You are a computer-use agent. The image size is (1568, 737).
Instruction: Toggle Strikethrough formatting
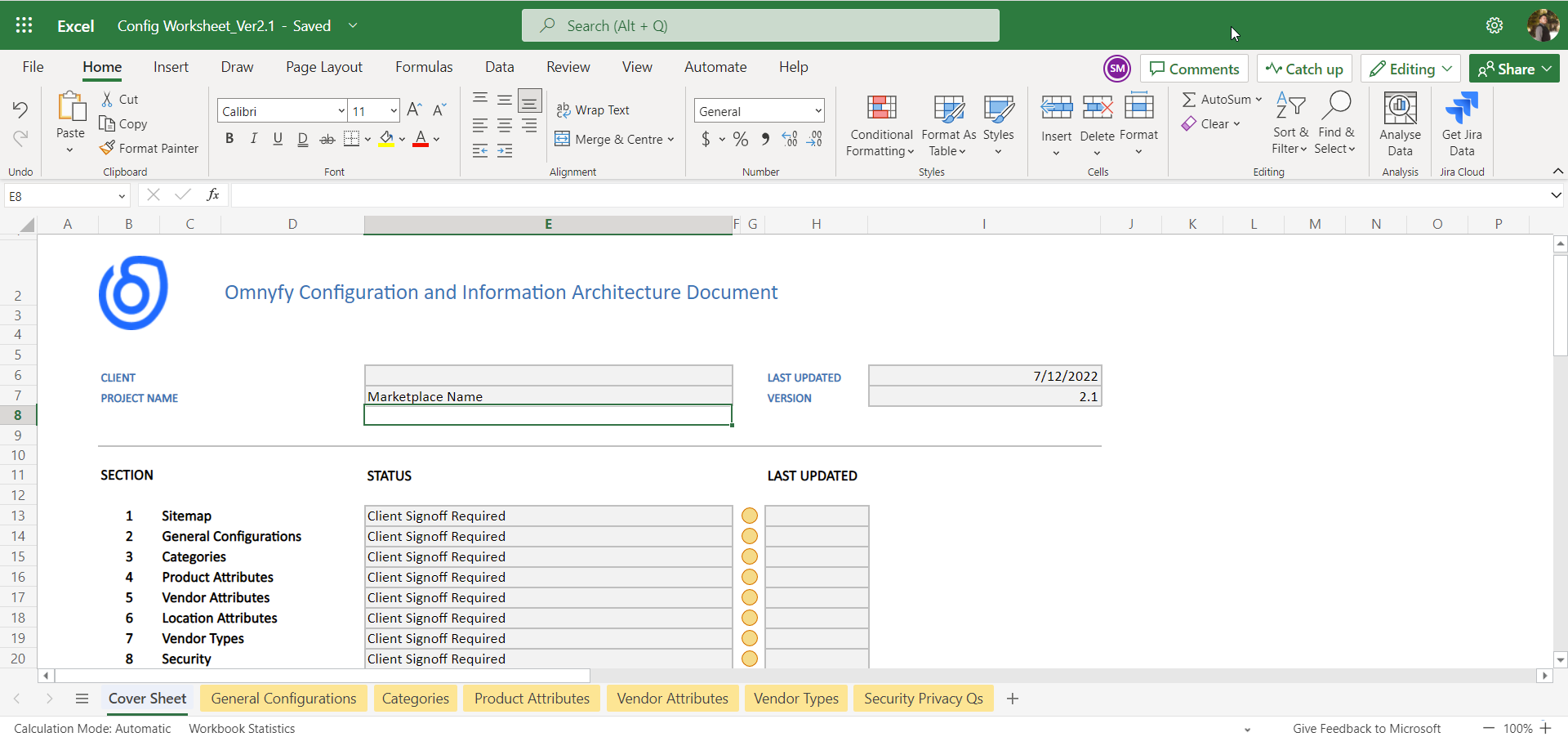327,139
